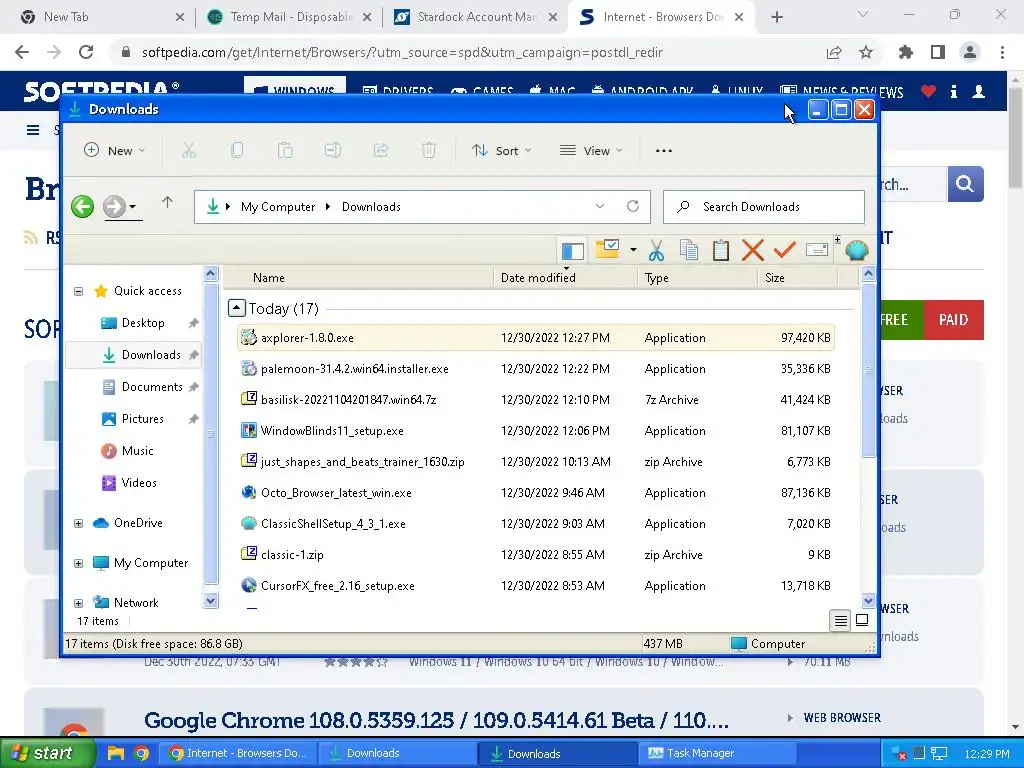Click the email envelope icon in Classic toolbar
The height and width of the screenshot is (768, 1024).
pos(817,250)
